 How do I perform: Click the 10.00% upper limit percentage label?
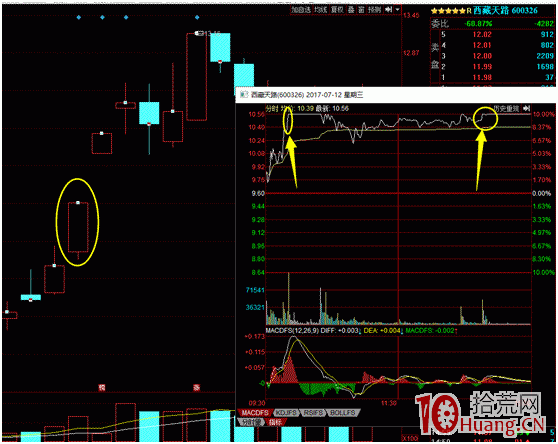tap(543, 114)
